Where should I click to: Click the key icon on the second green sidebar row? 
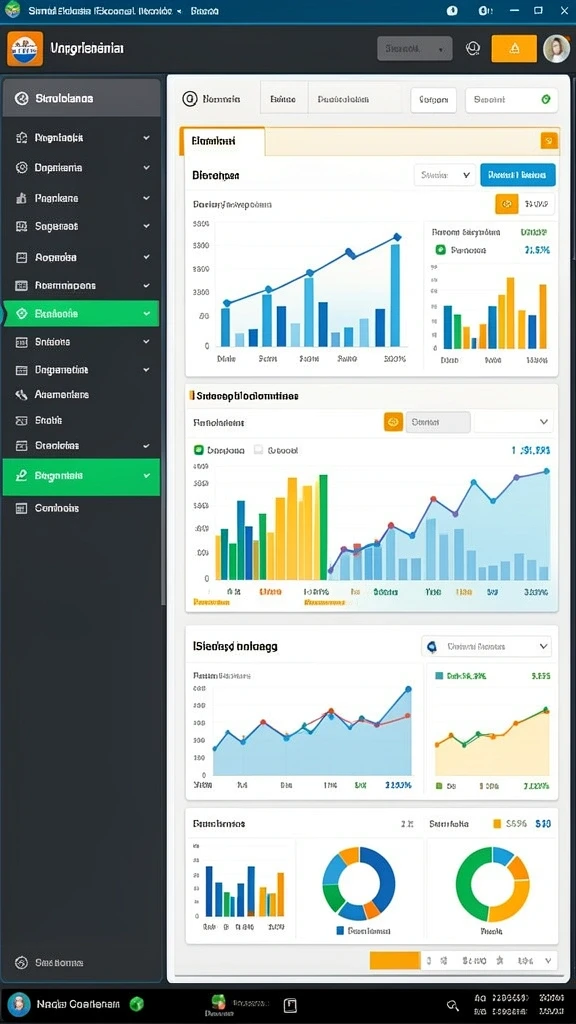pos(22,475)
